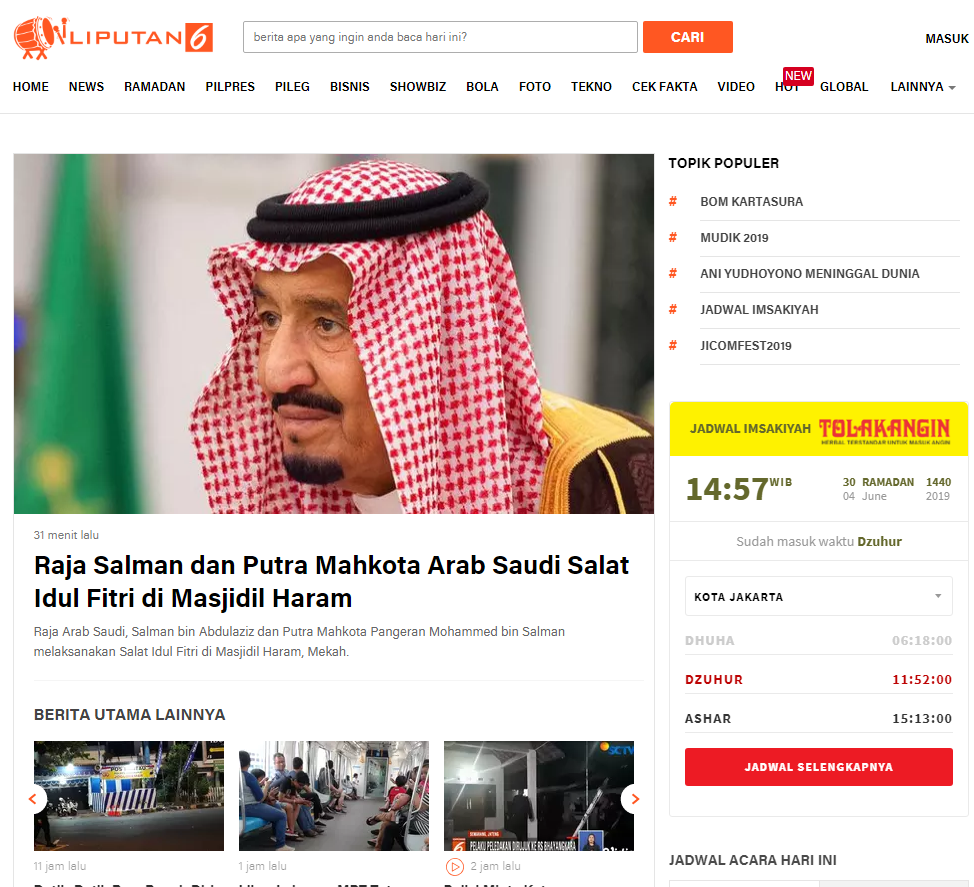974x887 pixels.
Task: Click the JADWAL SELENGKAPNYA button
Action: (x=819, y=767)
